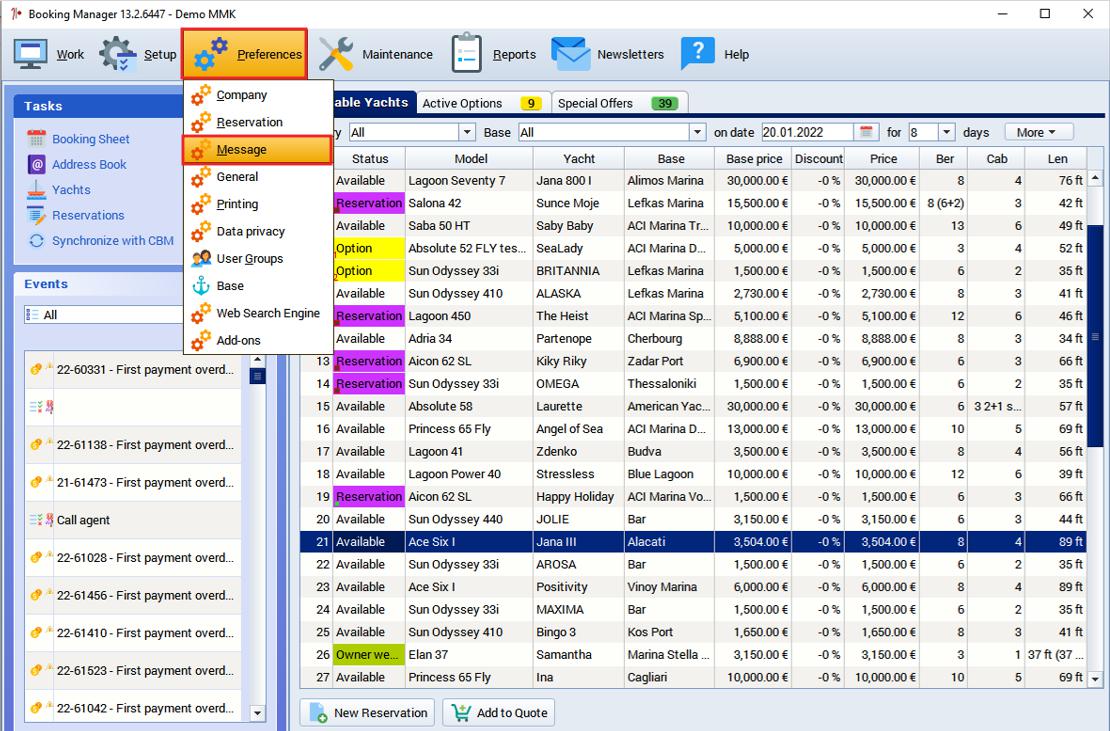Sort by Base price column header
This screenshot has height=731, width=1110.
(754, 159)
